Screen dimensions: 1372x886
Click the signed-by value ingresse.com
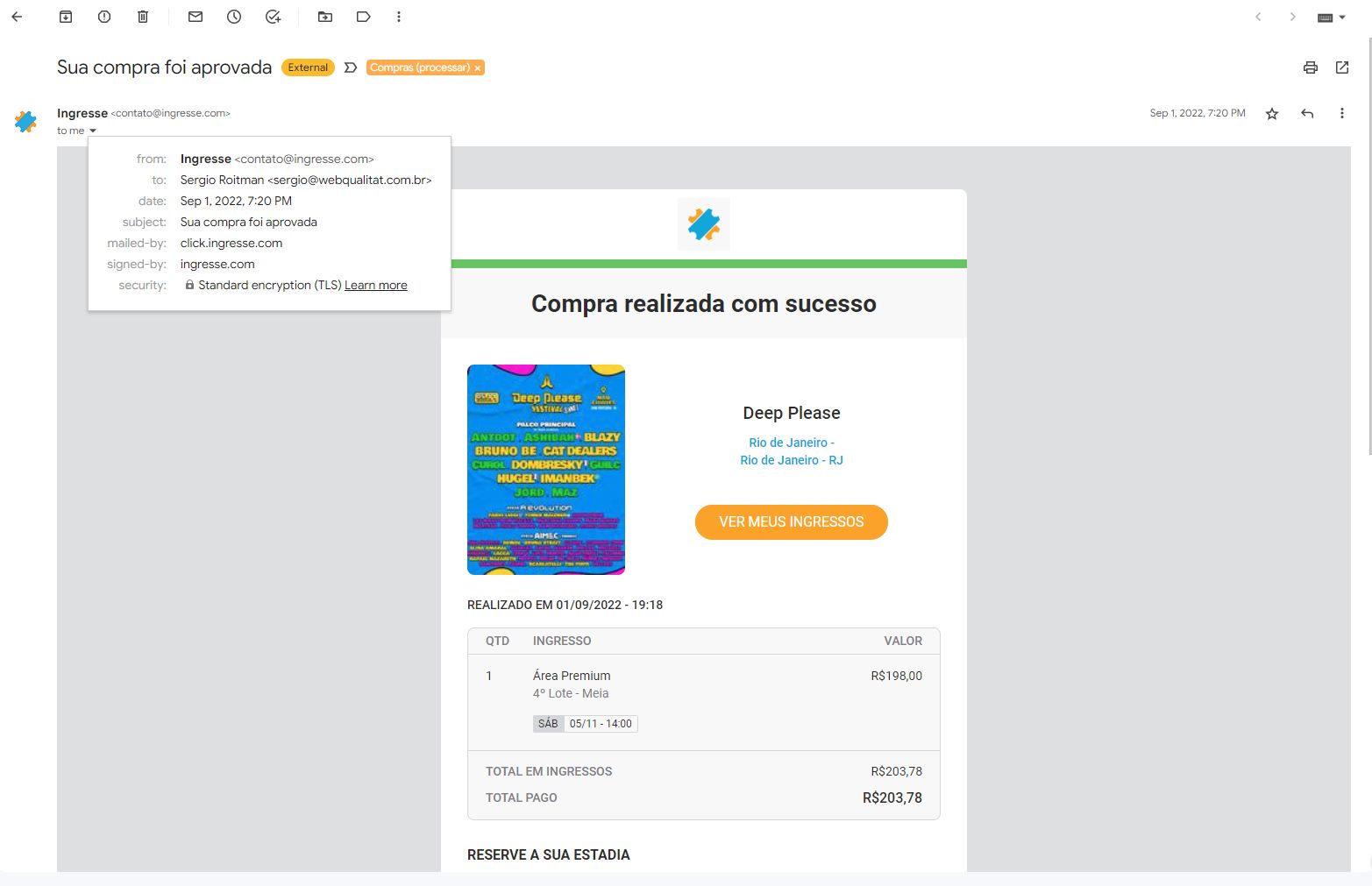(x=217, y=264)
